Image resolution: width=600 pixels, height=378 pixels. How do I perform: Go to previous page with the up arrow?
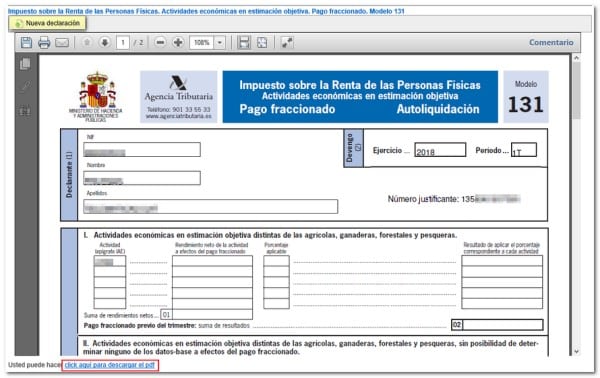click(87, 42)
